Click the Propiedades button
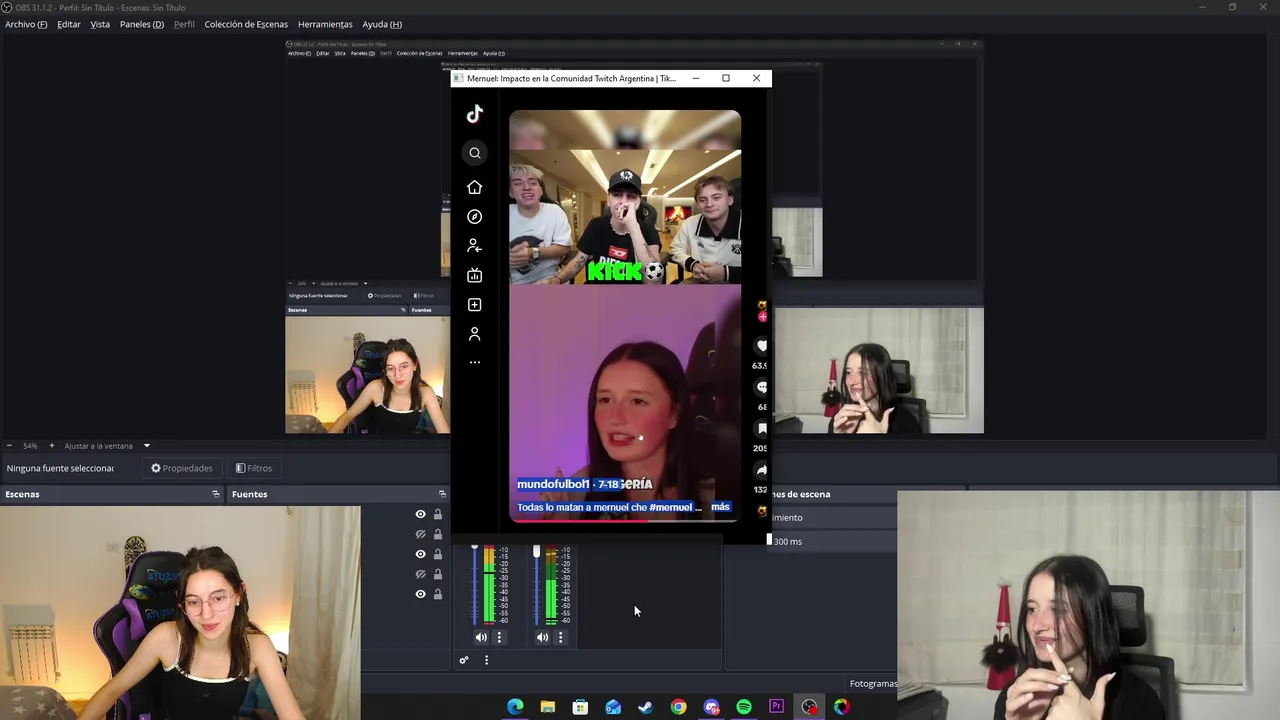The image size is (1280, 720). coord(182,468)
